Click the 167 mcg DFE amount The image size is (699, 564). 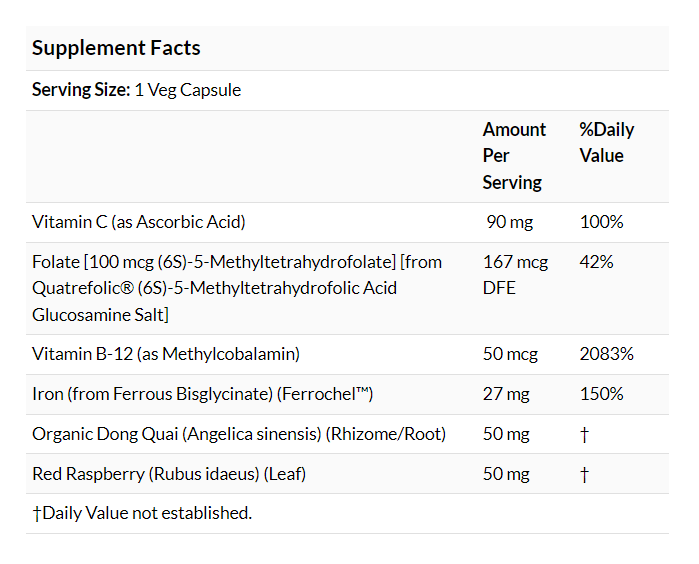[x=515, y=275]
